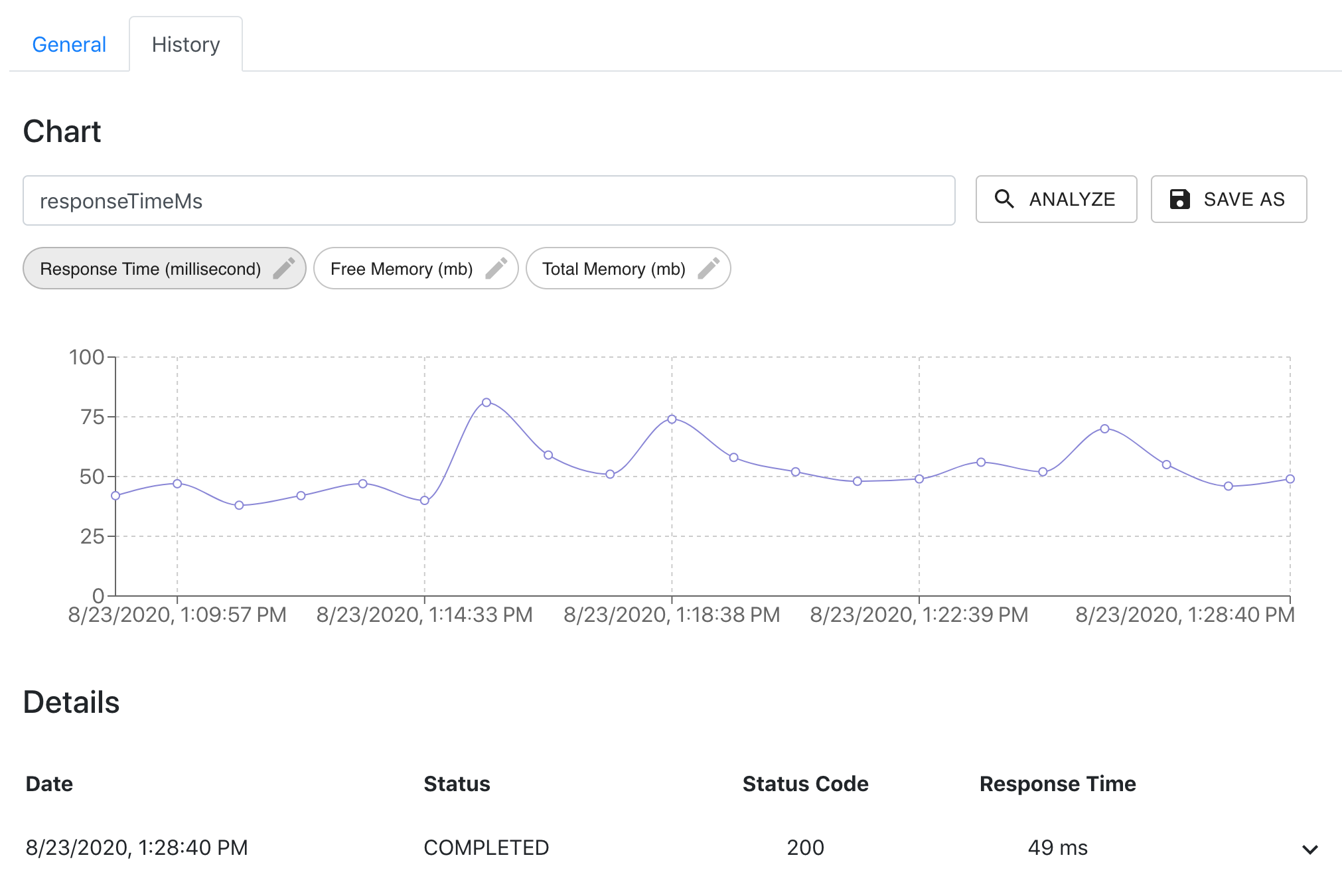1342x896 pixels.
Task: Click the y-axis label 75
Action: [x=92, y=417]
